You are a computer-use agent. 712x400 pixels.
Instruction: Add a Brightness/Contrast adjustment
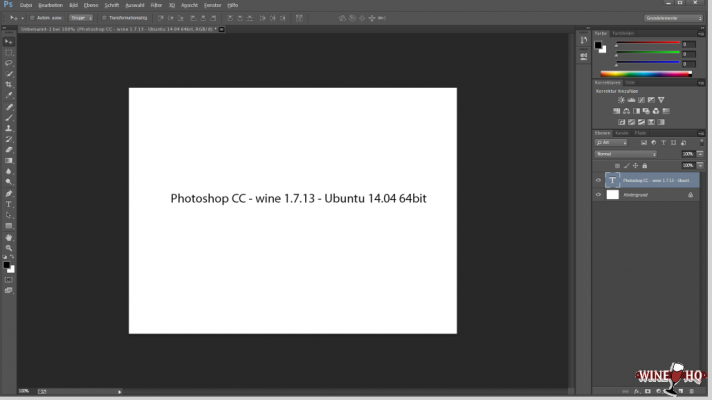[621, 100]
